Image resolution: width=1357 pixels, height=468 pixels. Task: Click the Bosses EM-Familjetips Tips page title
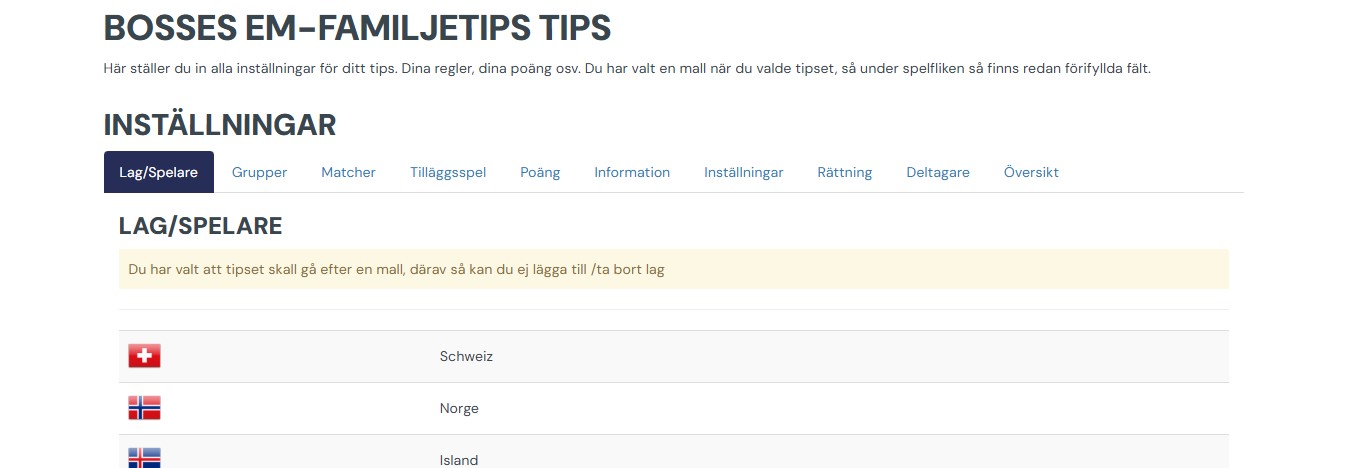(357, 28)
